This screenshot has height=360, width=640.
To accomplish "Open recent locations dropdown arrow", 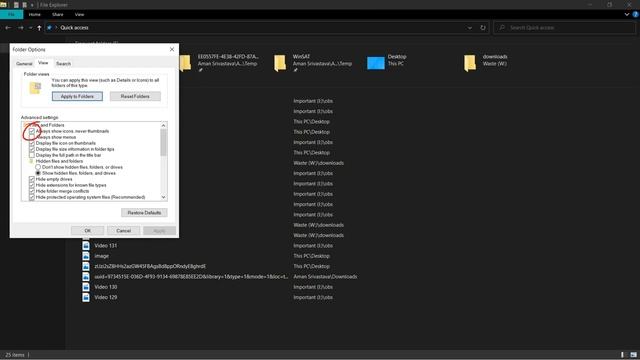I will click(31, 28).
